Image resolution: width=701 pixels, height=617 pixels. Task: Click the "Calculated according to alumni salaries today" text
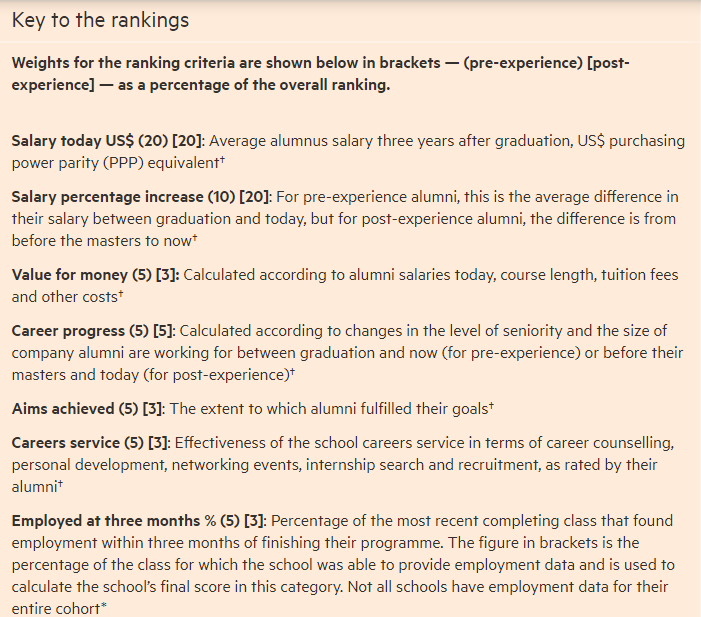pyautogui.click(x=339, y=275)
